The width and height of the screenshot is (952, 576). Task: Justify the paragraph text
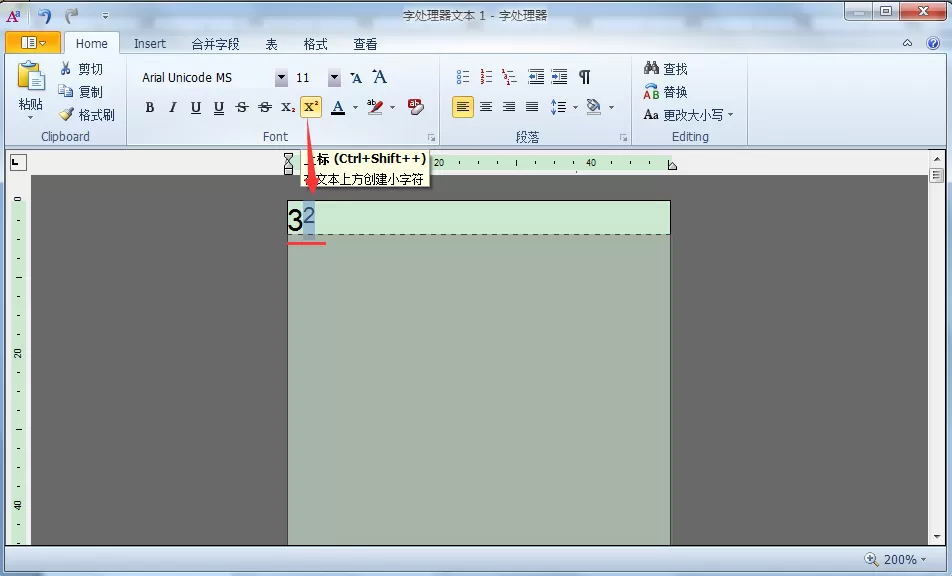pyautogui.click(x=532, y=107)
